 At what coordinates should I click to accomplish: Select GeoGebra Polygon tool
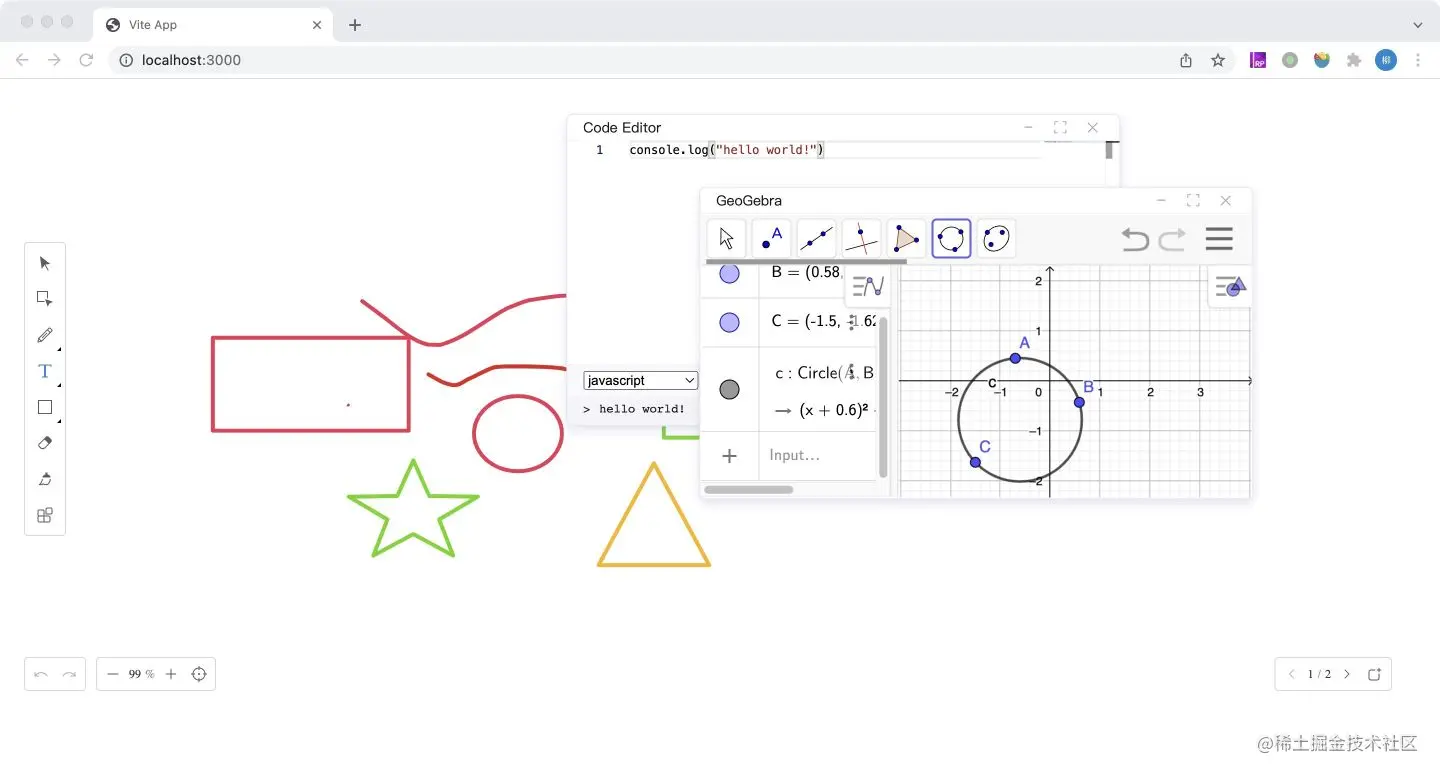pos(906,239)
